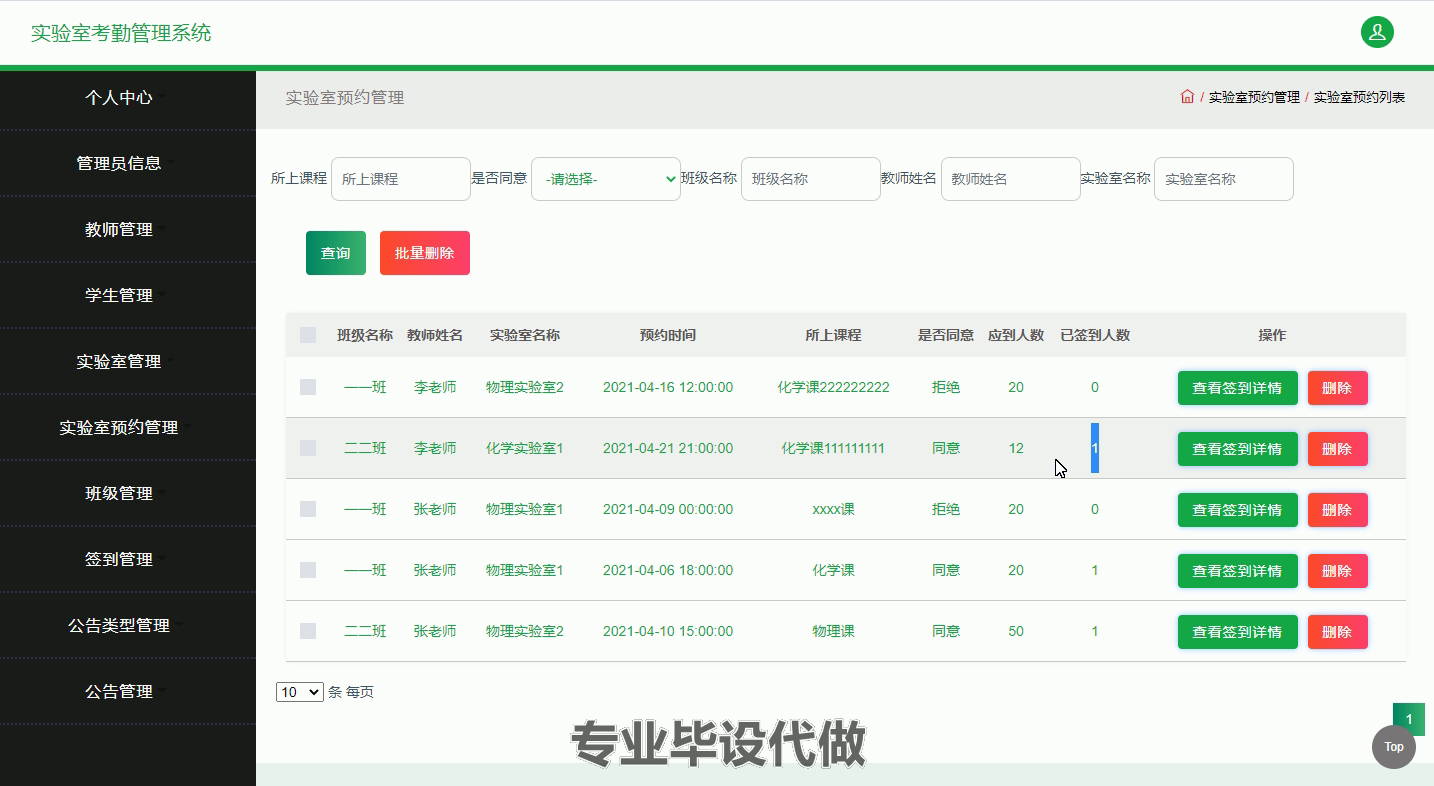Click the 预约时间 column header

pos(668,335)
